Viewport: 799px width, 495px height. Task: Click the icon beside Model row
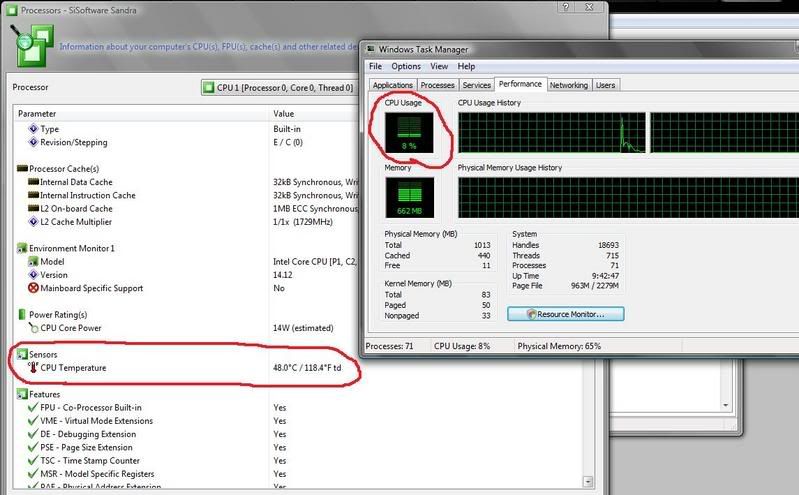[33, 261]
